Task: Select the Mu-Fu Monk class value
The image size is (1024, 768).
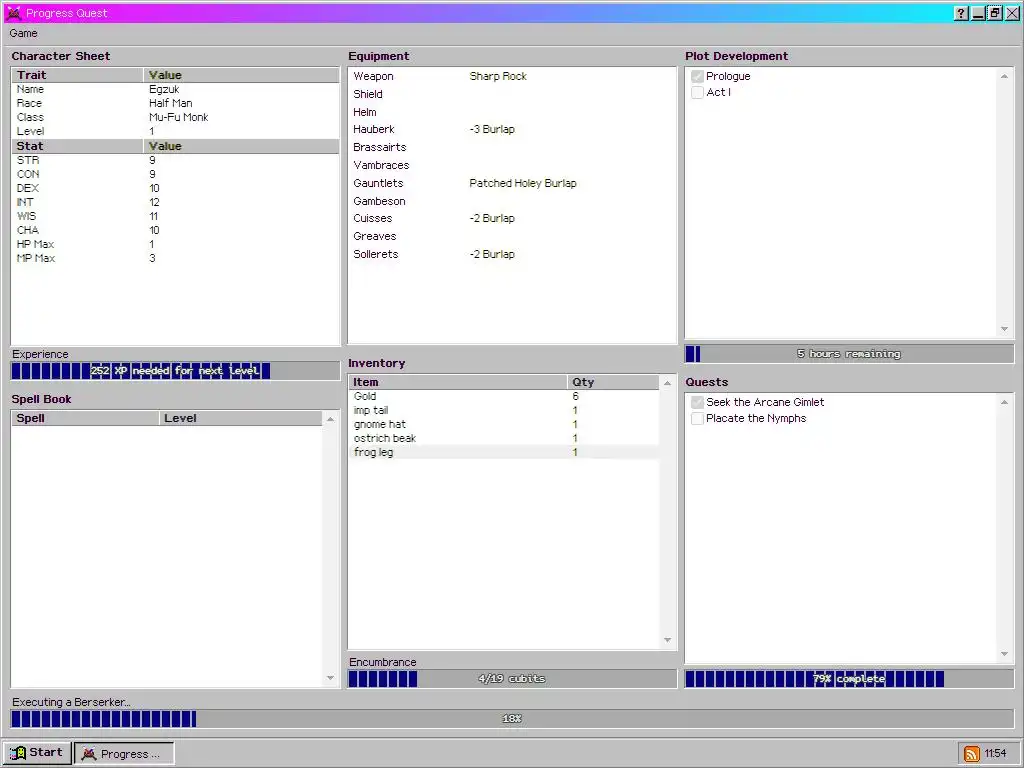Action: 178,118
